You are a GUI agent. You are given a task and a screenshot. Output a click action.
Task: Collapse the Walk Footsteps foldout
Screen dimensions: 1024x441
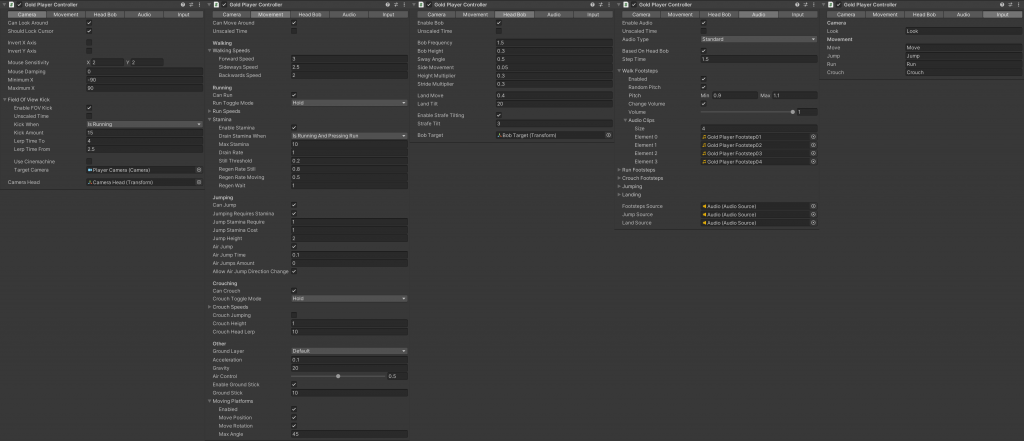pyautogui.click(x=619, y=71)
